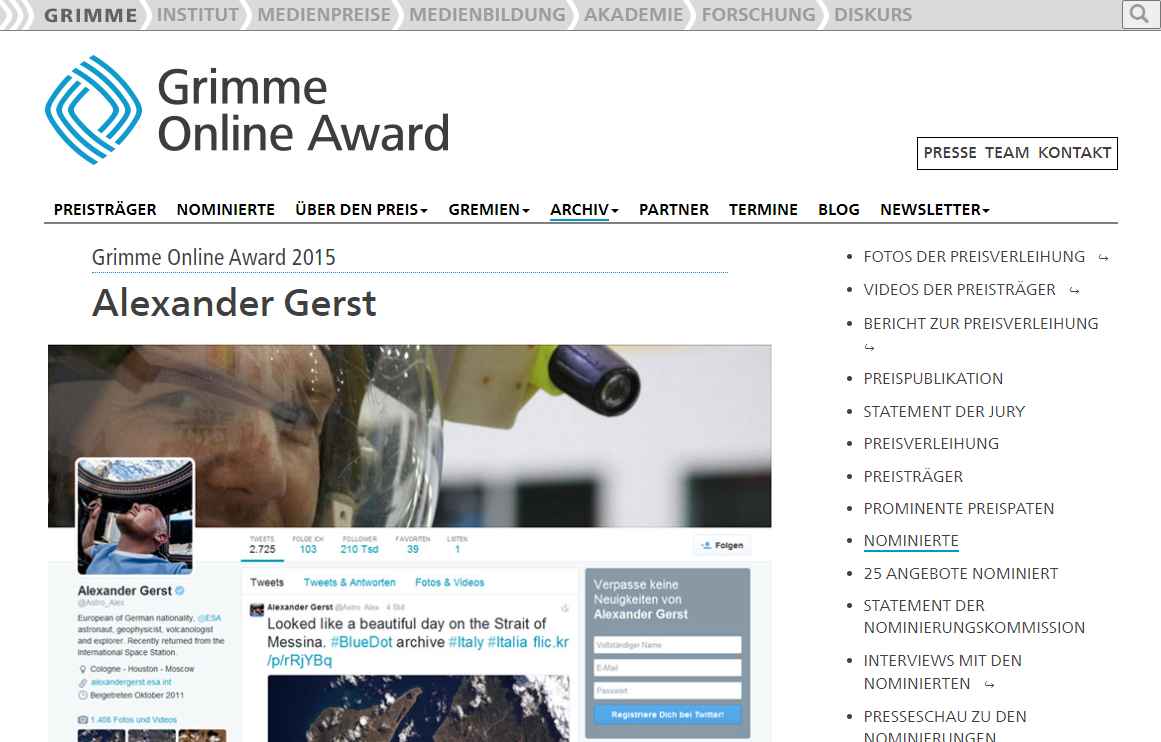Switch to the Diskurs top tab

pos(873,15)
